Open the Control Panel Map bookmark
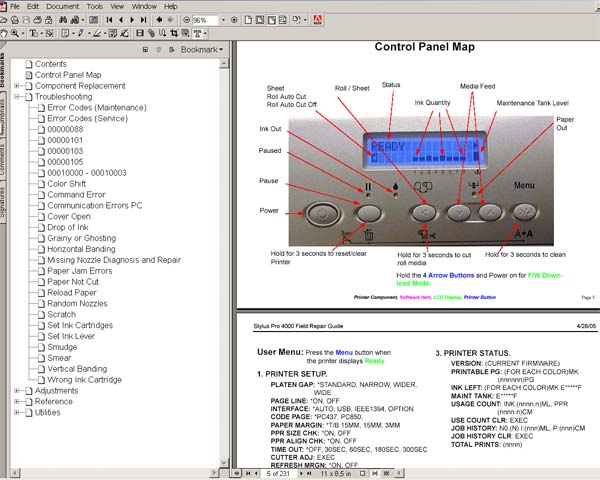Viewport: 600px width, 480px height. pyautogui.click(x=68, y=75)
